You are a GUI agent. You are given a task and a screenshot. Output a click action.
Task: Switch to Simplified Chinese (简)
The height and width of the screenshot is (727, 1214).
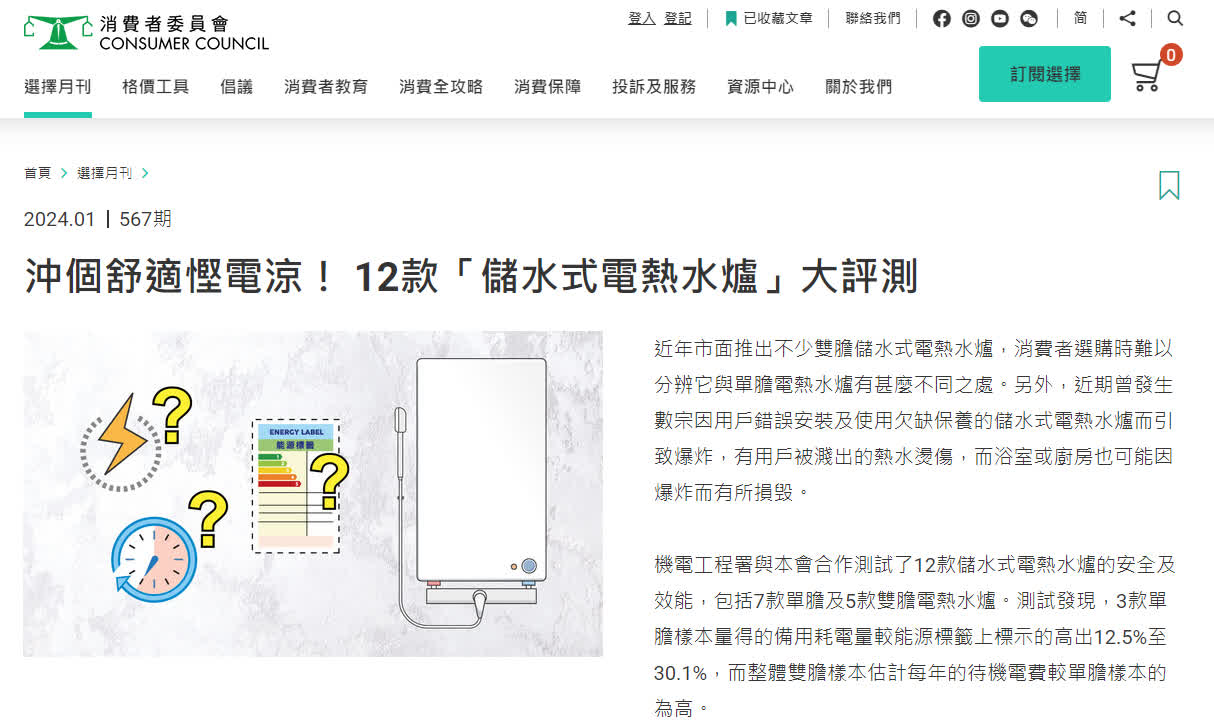pyautogui.click(x=1081, y=18)
